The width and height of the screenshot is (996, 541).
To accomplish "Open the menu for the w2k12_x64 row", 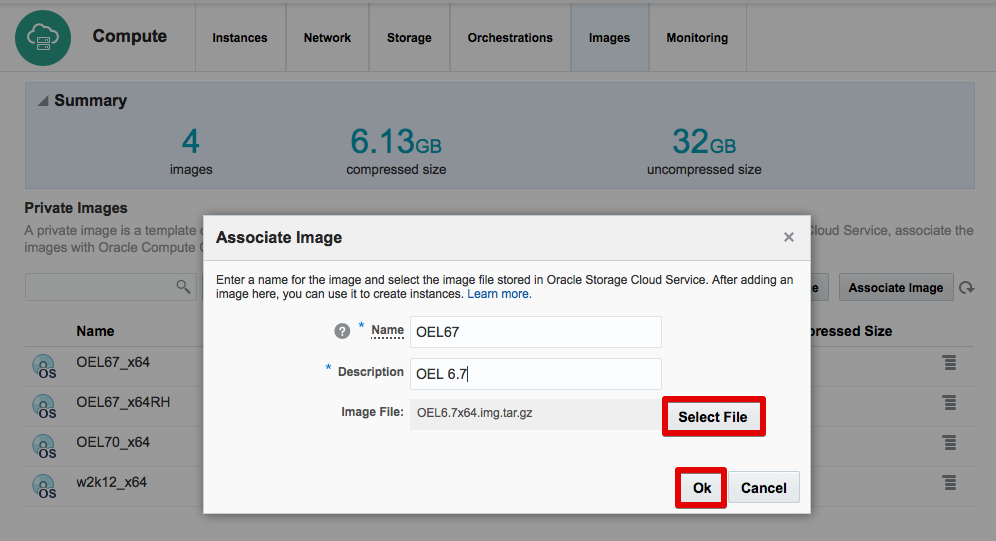I will [x=950, y=483].
